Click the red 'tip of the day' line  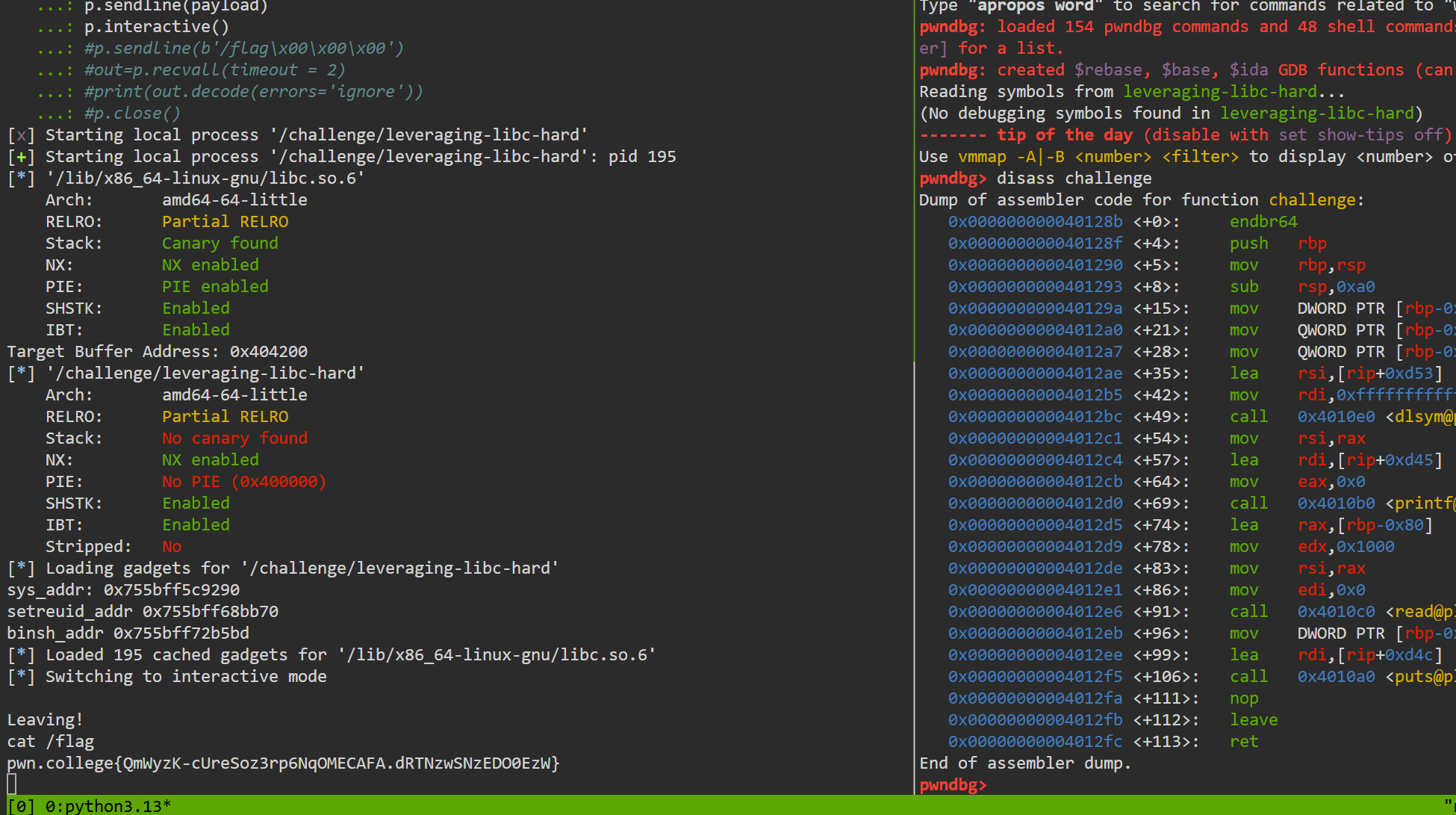click(1186, 135)
